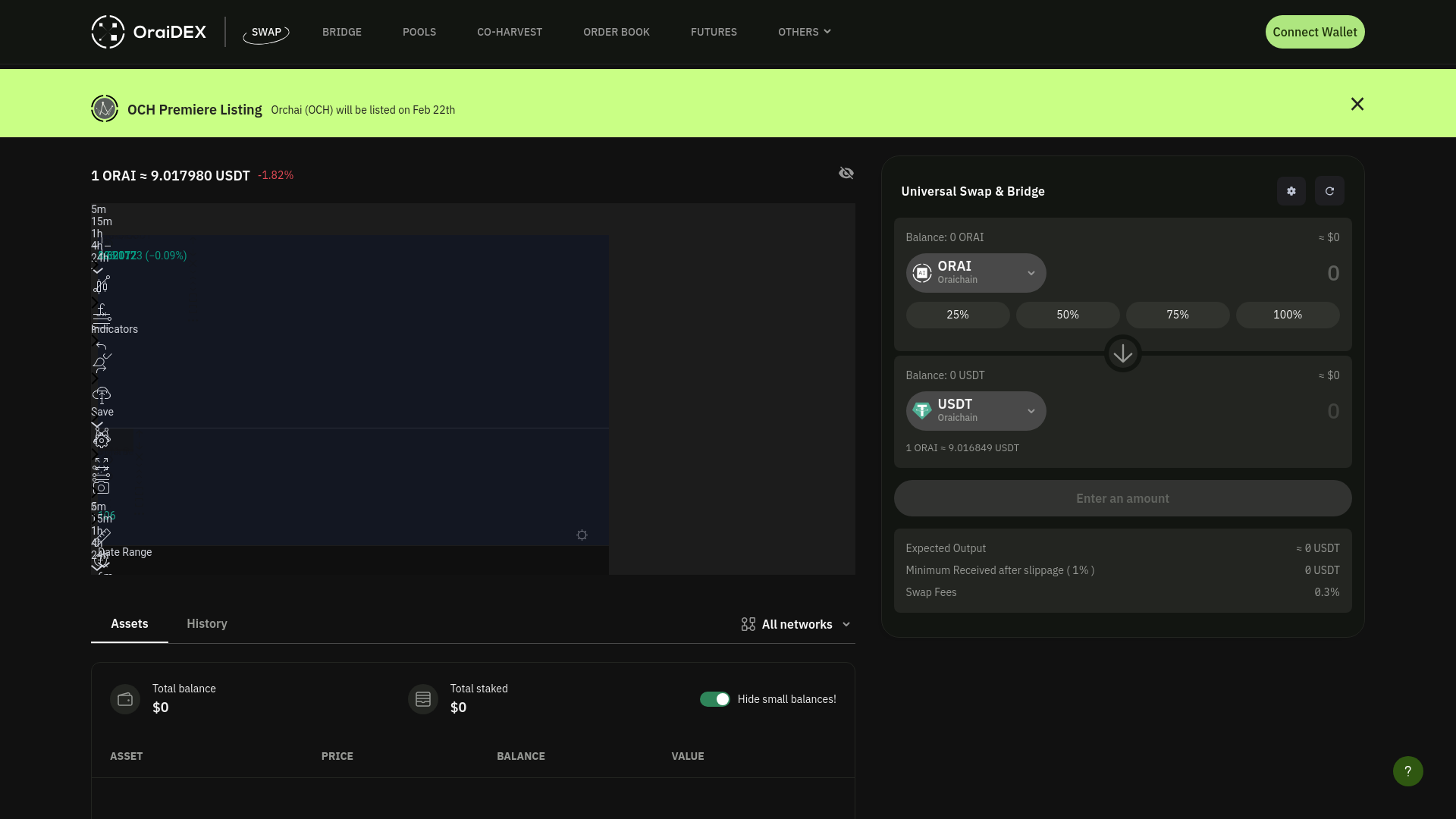
Task: Toggle chart visibility with crossed-eye icon
Action: 846,174
